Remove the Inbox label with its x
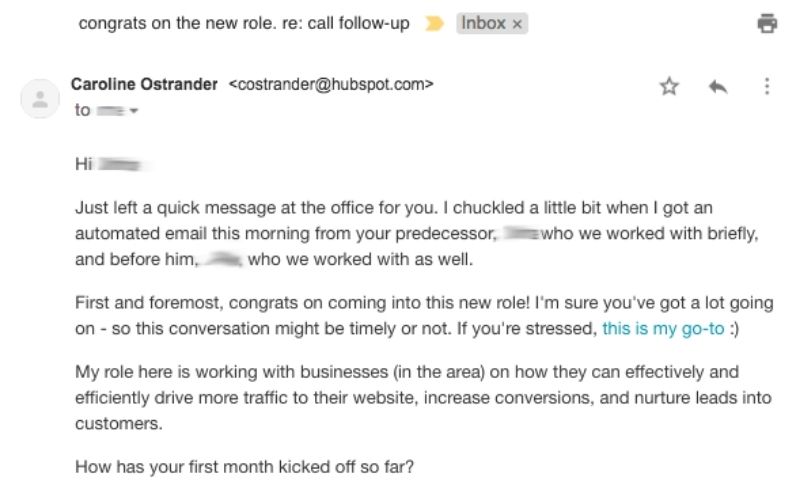The height and width of the screenshot is (500, 800). [x=517, y=25]
